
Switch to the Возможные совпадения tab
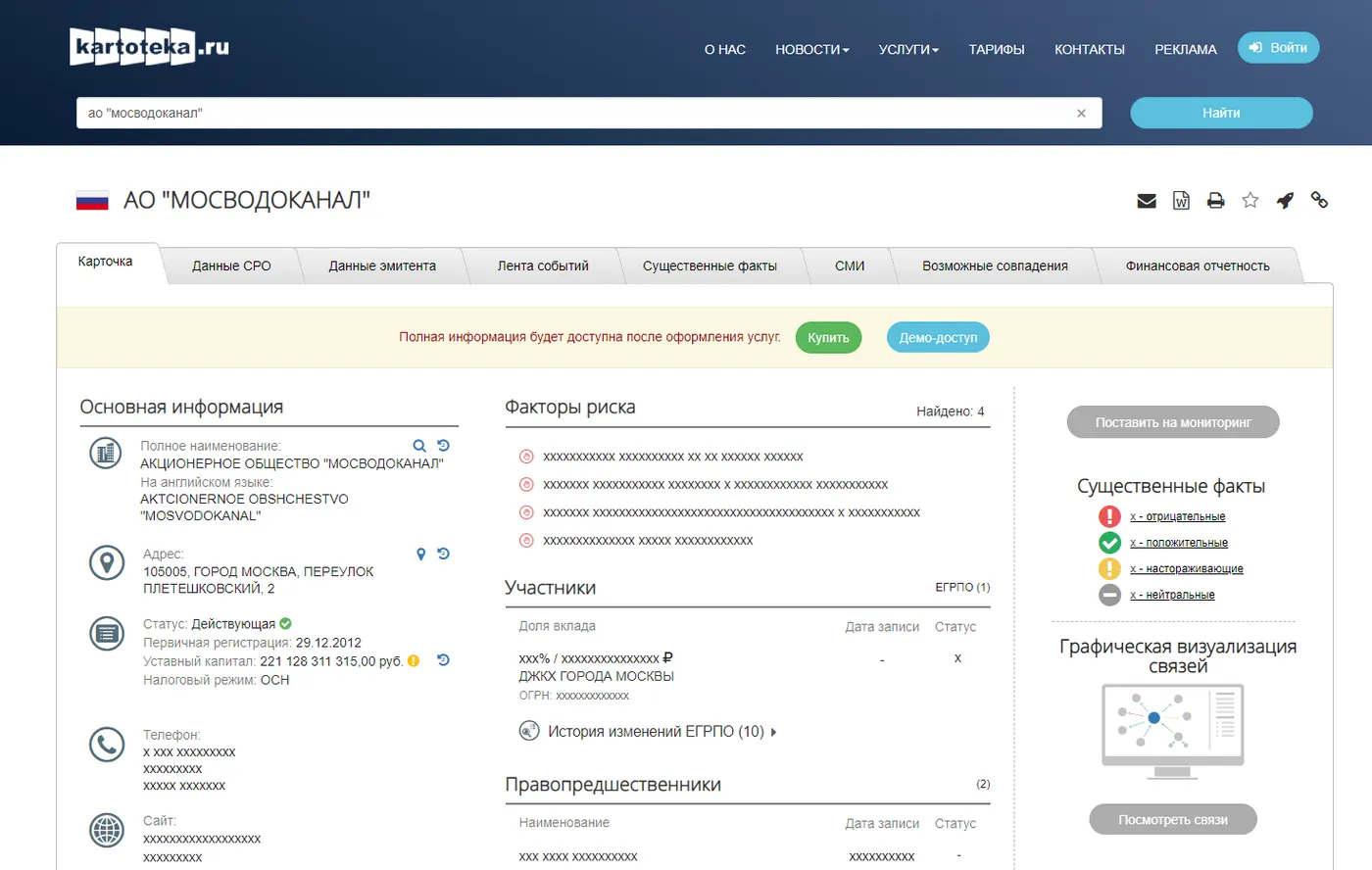click(995, 266)
